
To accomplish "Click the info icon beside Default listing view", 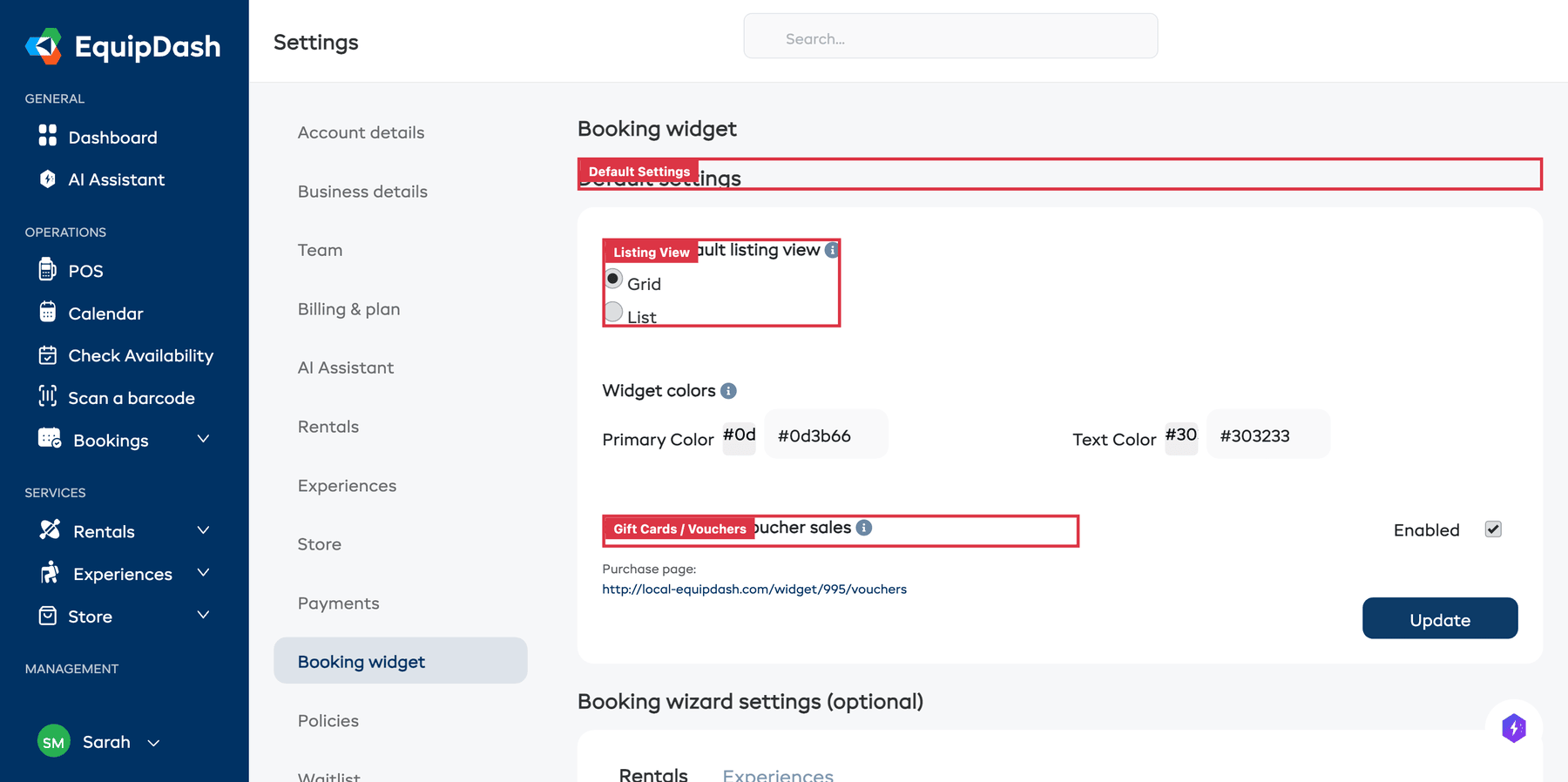I will [x=832, y=250].
